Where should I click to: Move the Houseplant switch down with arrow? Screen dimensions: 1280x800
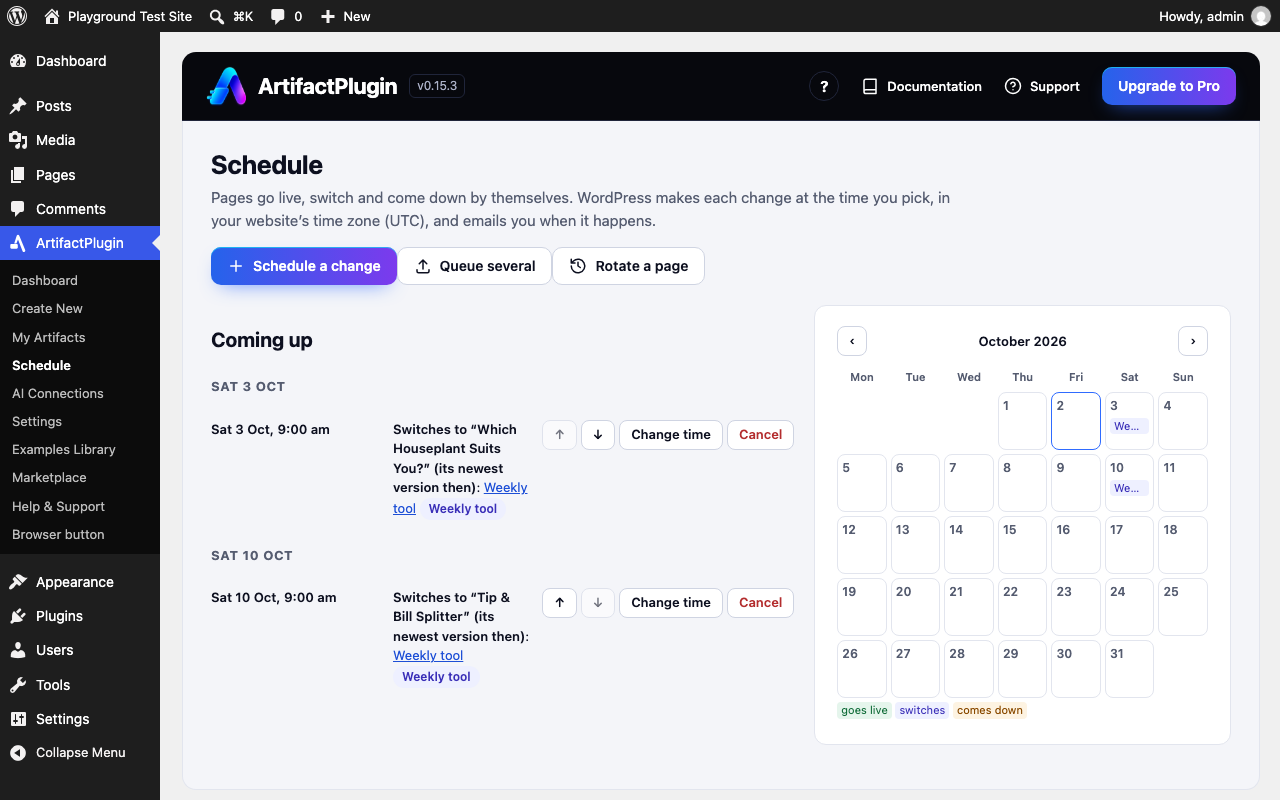pyautogui.click(x=598, y=434)
